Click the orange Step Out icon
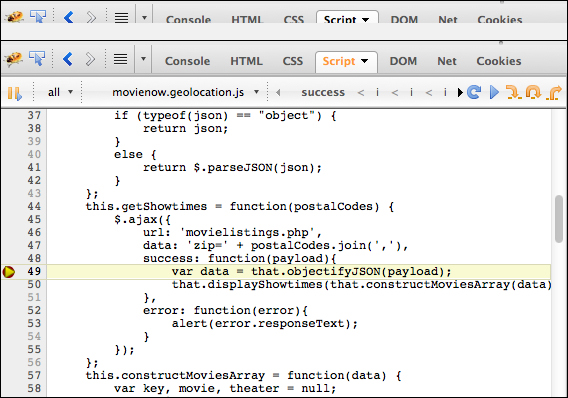 pyautogui.click(x=554, y=92)
